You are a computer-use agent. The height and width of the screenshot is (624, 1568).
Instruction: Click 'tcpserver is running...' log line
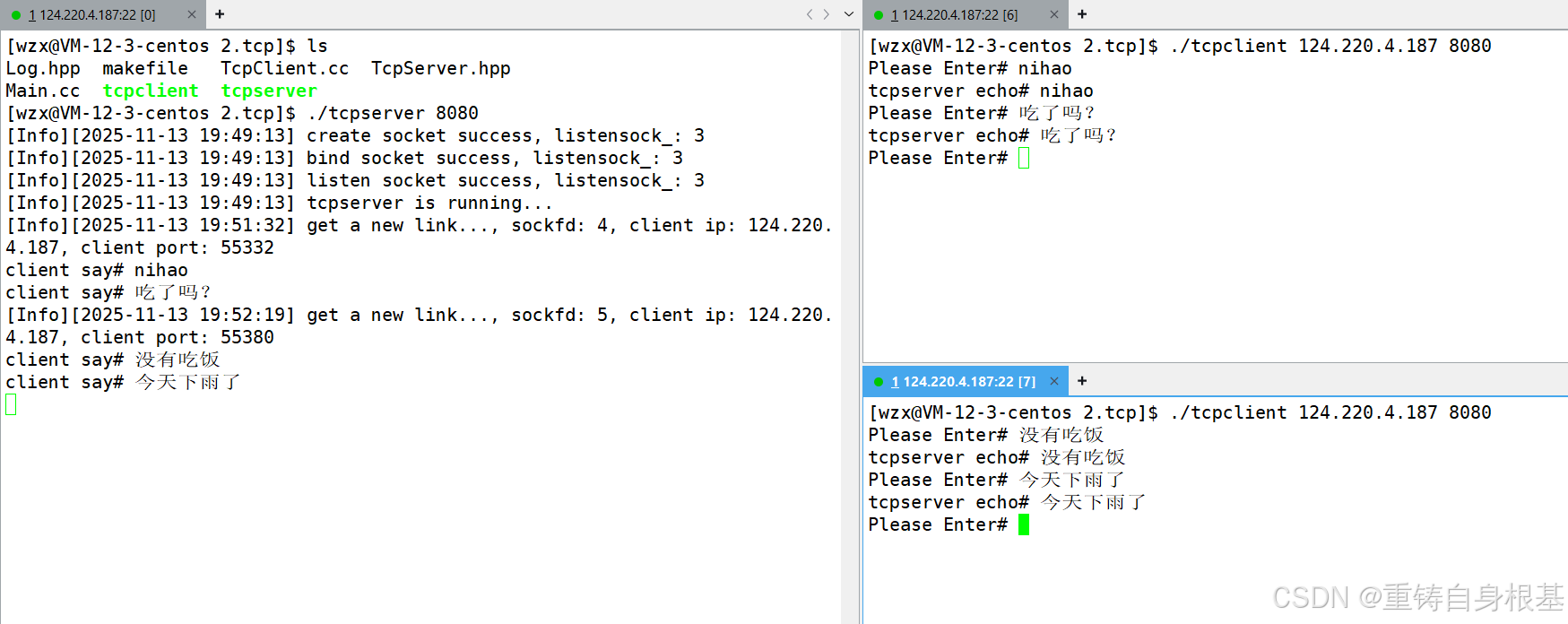point(279,203)
